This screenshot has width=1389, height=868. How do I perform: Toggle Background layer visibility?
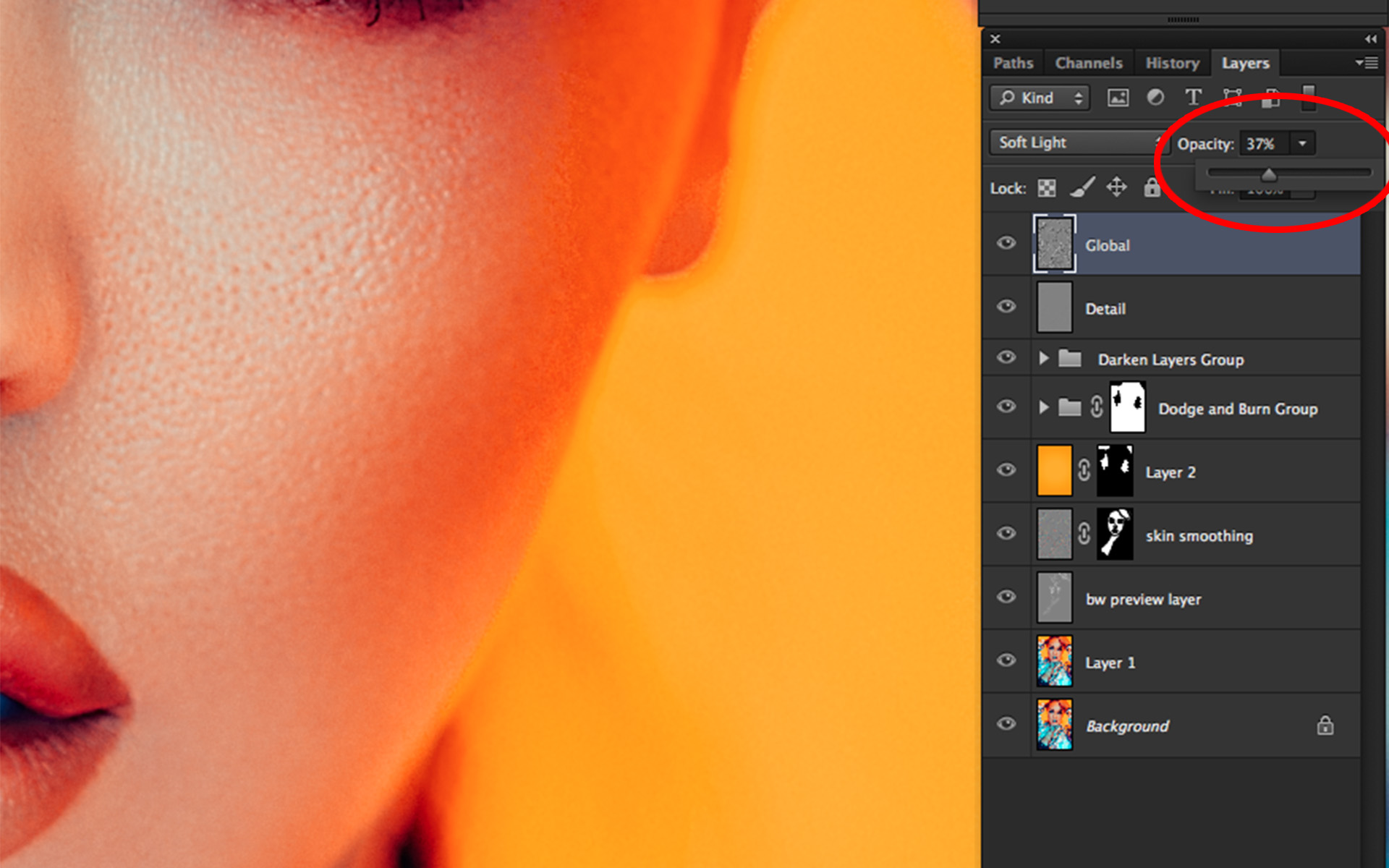click(x=1006, y=724)
